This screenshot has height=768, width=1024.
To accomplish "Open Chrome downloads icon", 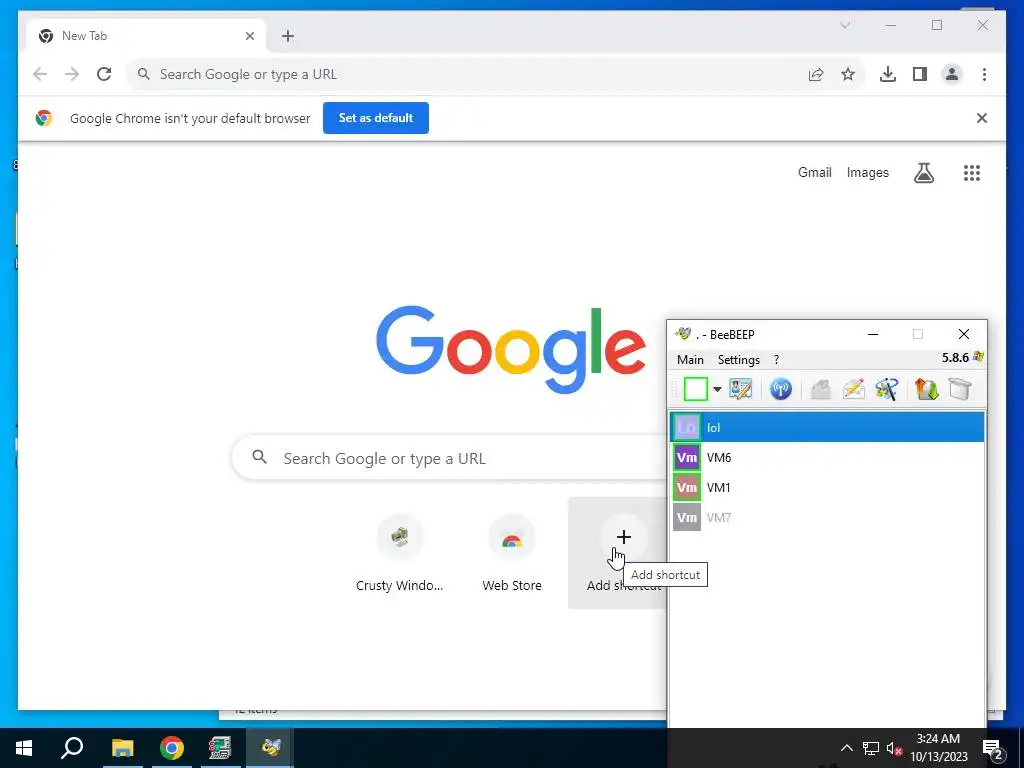I will point(888,74).
